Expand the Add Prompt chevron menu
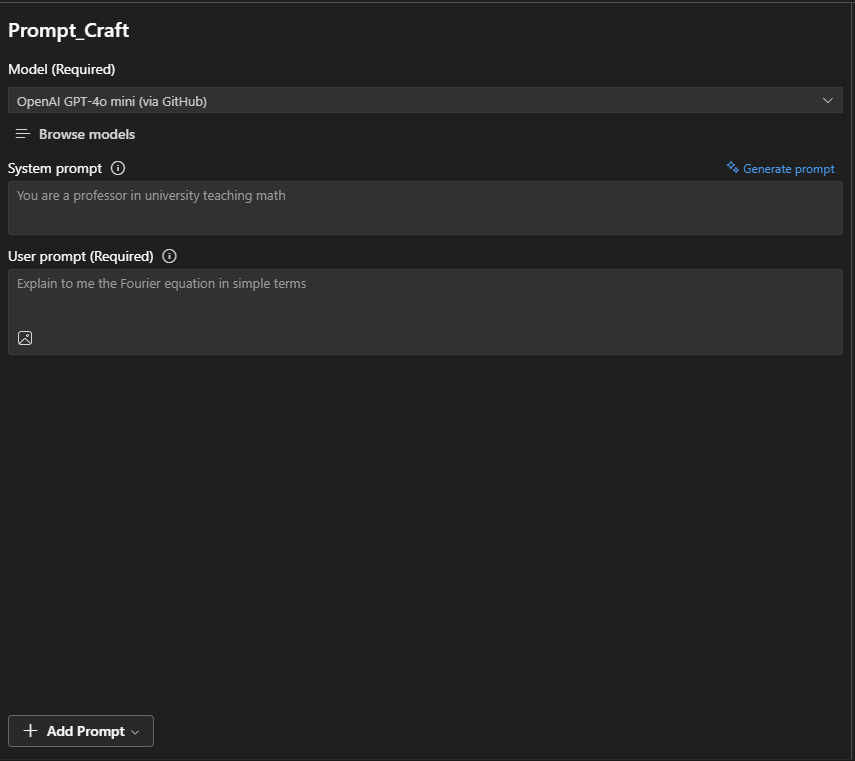Viewport: 855px width, 761px height. (136, 732)
